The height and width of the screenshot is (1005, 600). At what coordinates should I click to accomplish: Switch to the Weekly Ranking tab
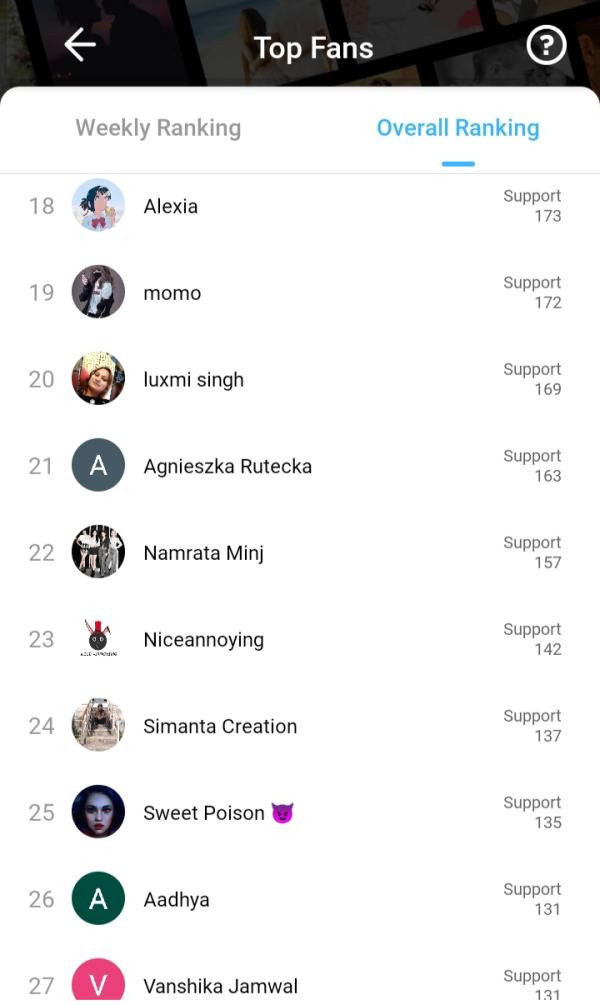tap(158, 128)
